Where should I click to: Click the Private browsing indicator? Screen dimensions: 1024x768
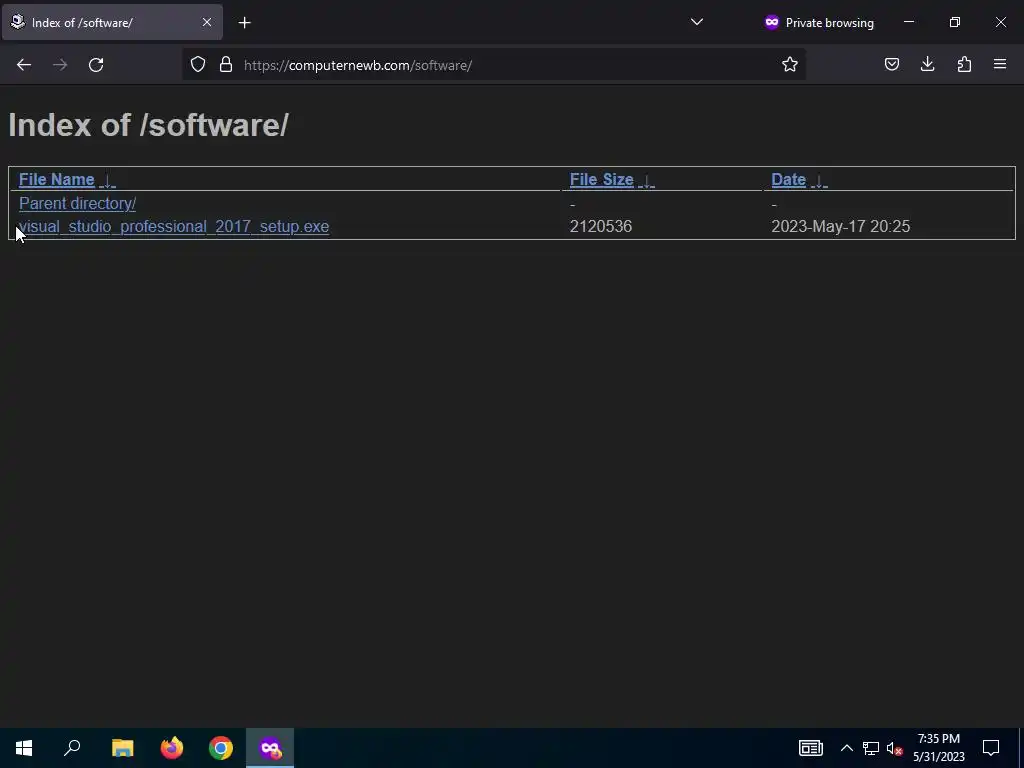click(x=819, y=23)
